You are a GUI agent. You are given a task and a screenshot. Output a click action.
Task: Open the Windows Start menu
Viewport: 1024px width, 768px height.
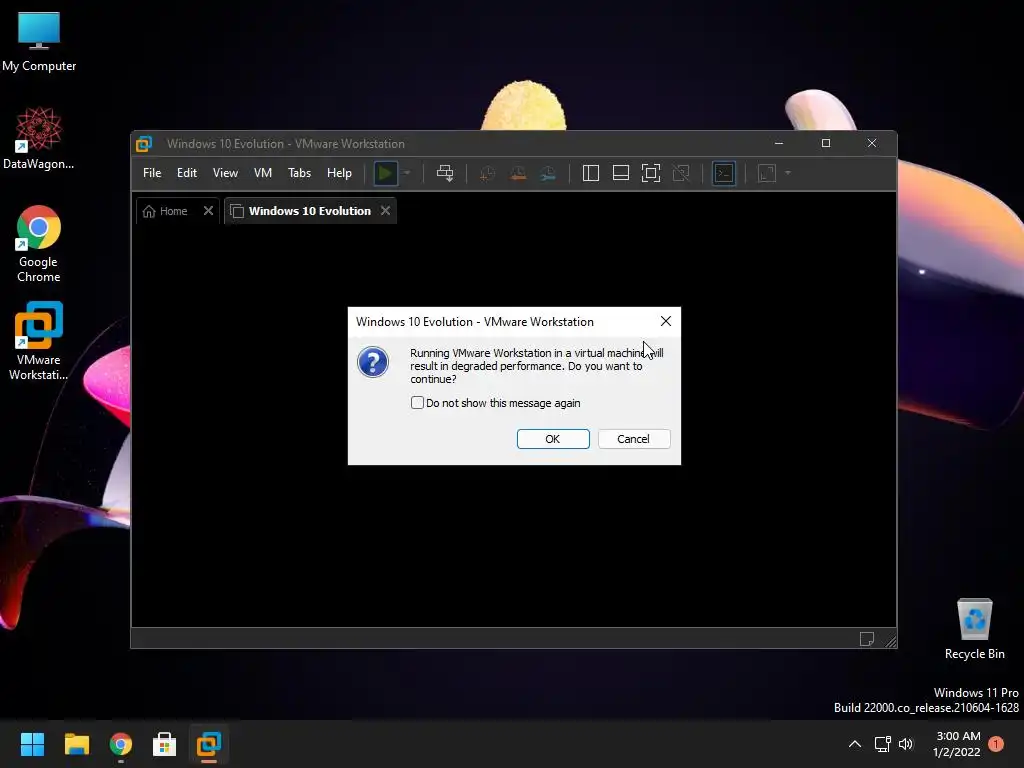pos(32,744)
